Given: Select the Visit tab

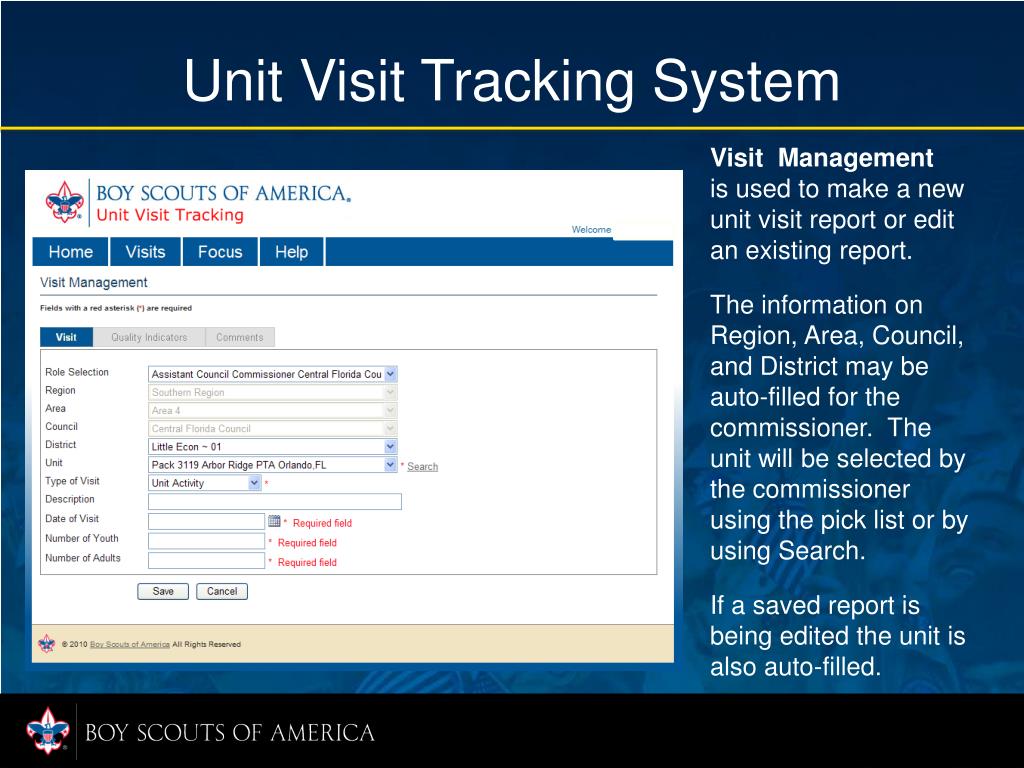Looking at the screenshot, I should [x=66, y=337].
